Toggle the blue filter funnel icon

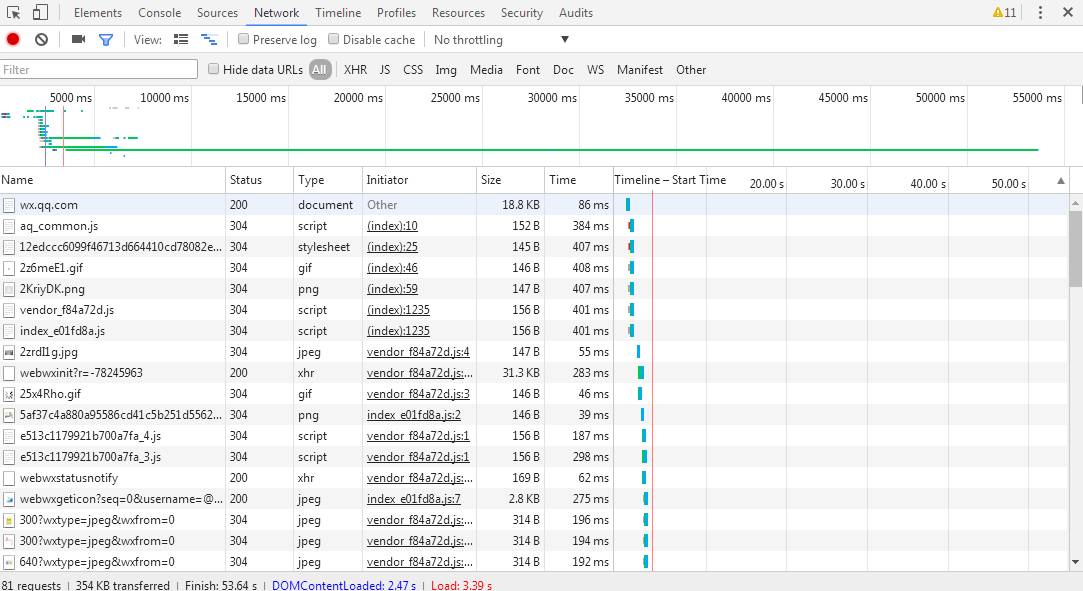coord(105,40)
